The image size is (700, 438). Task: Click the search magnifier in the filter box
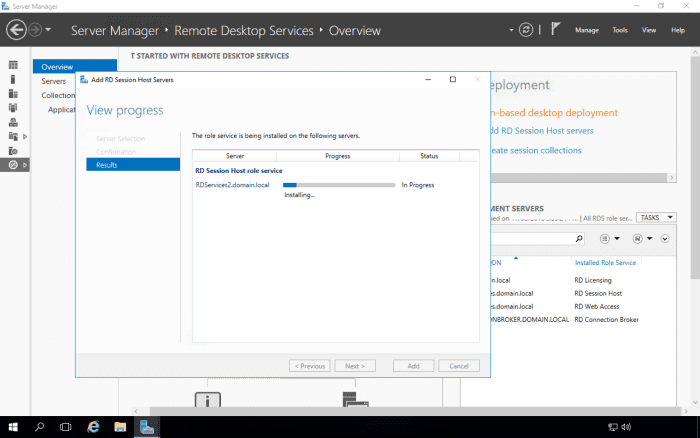tap(579, 238)
